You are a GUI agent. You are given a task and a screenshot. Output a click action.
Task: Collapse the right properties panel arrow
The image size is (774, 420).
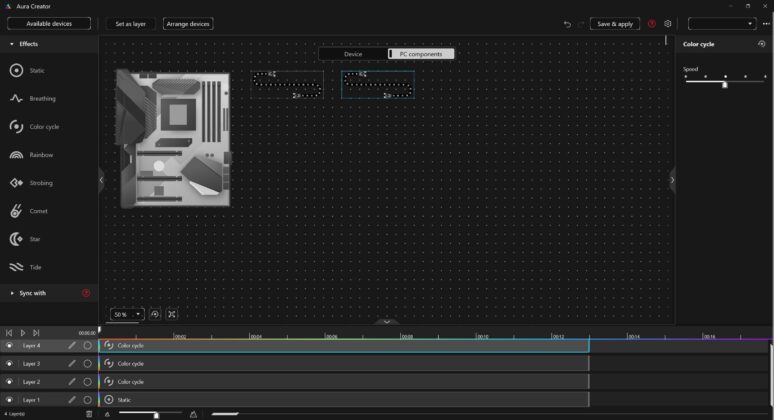[x=672, y=180]
